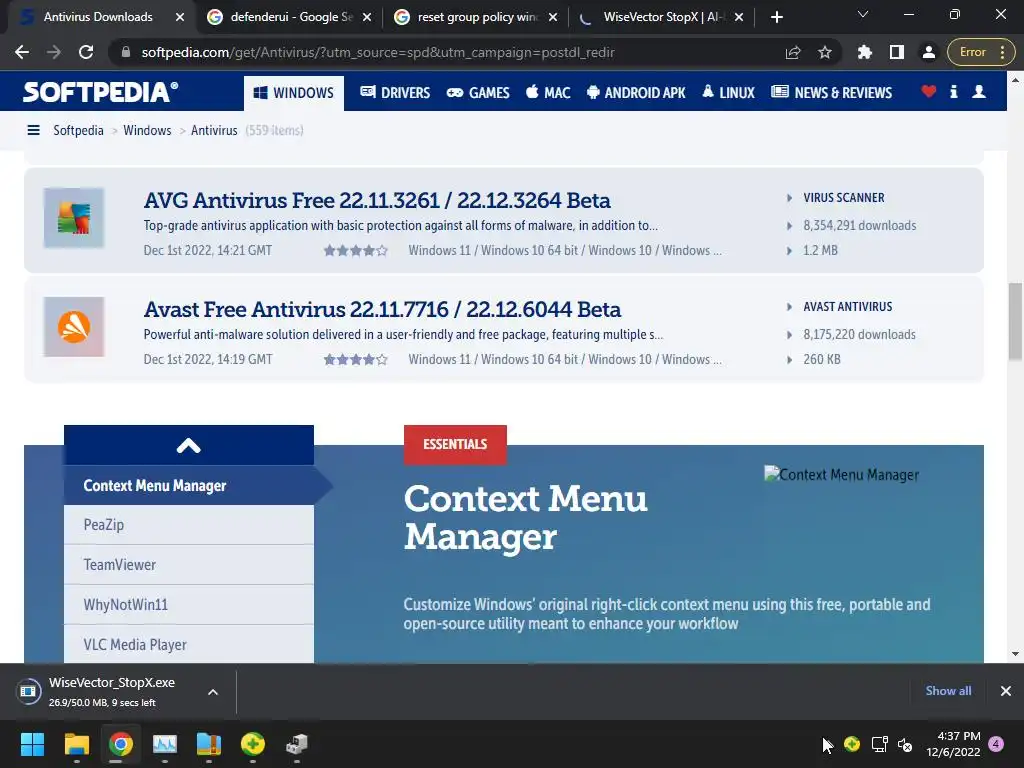Click the Softpedia info icon
Viewport: 1024px width, 768px height.
click(953, 91)
